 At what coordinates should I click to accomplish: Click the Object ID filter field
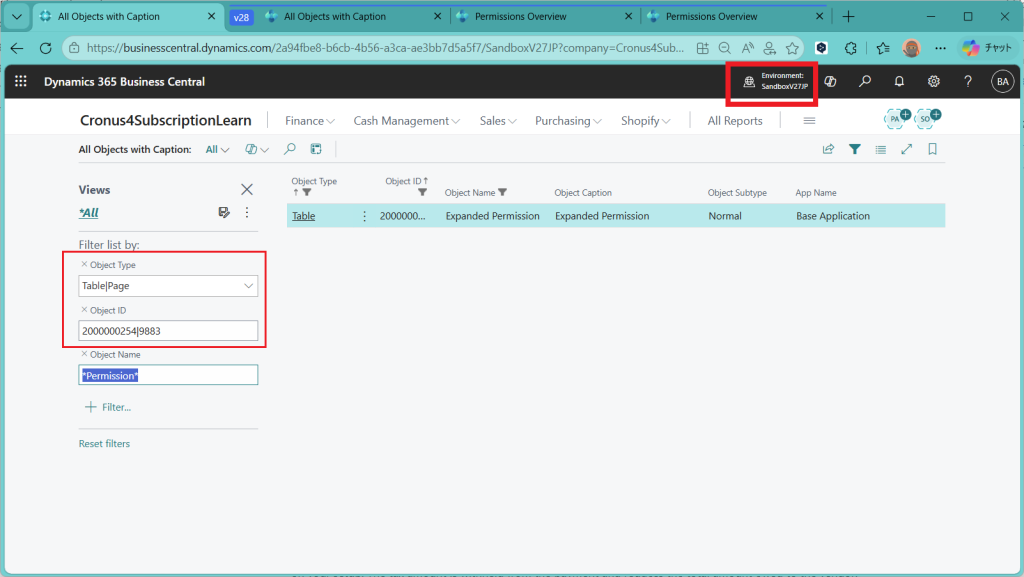pos(168,331)
